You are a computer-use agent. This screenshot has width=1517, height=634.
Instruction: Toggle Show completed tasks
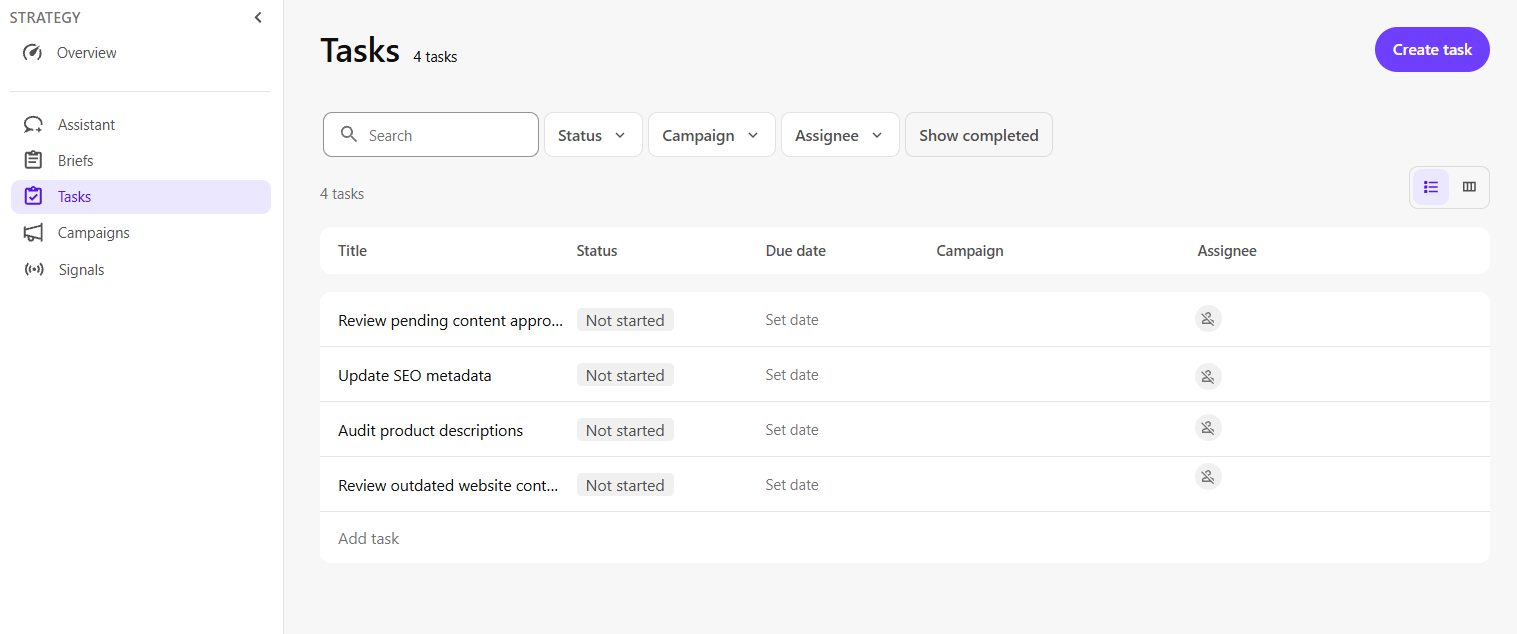tap(979, 135)
